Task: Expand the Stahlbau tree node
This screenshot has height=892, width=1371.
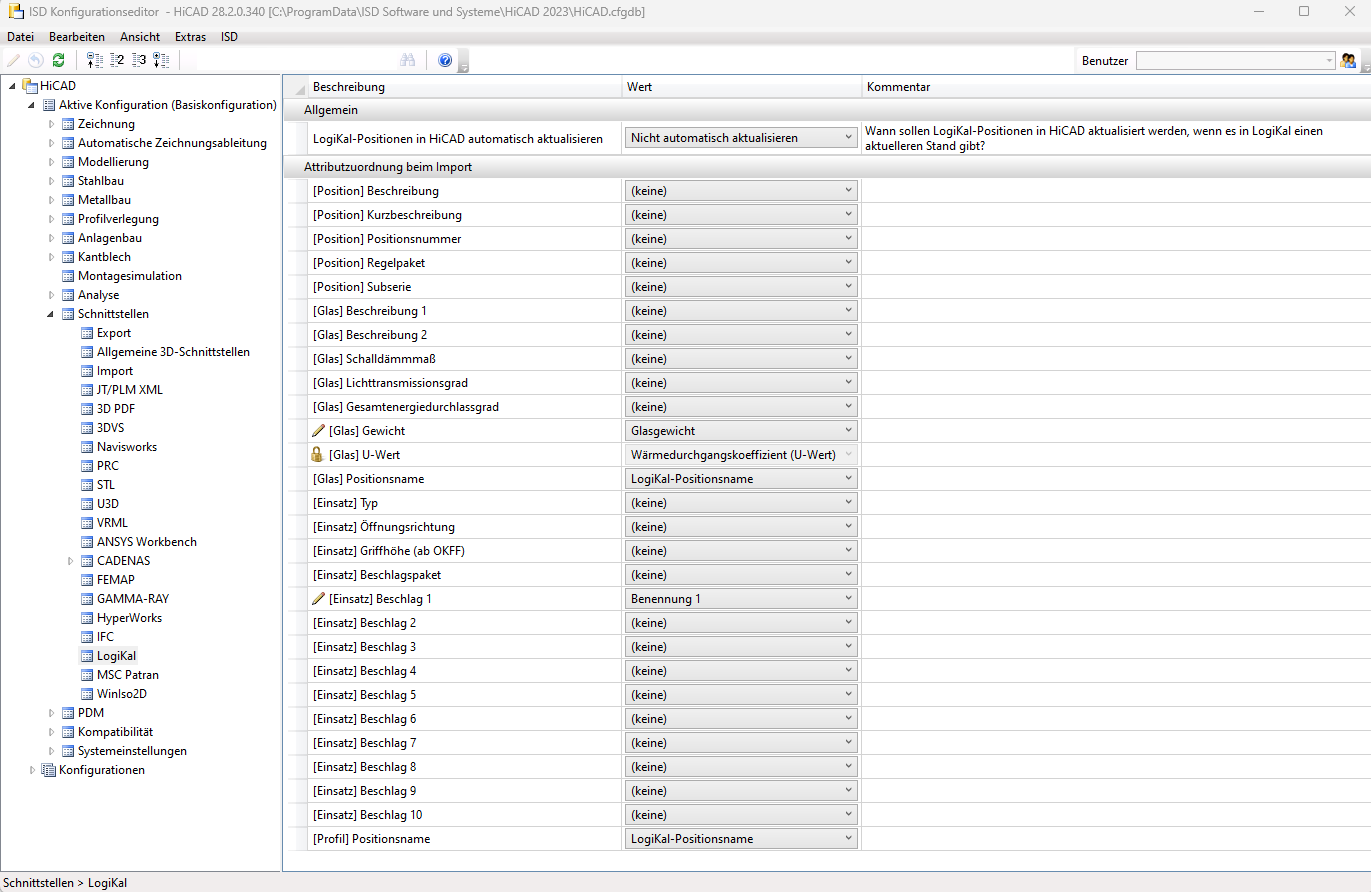Action: pyautogui.click(x=52, y=181)
